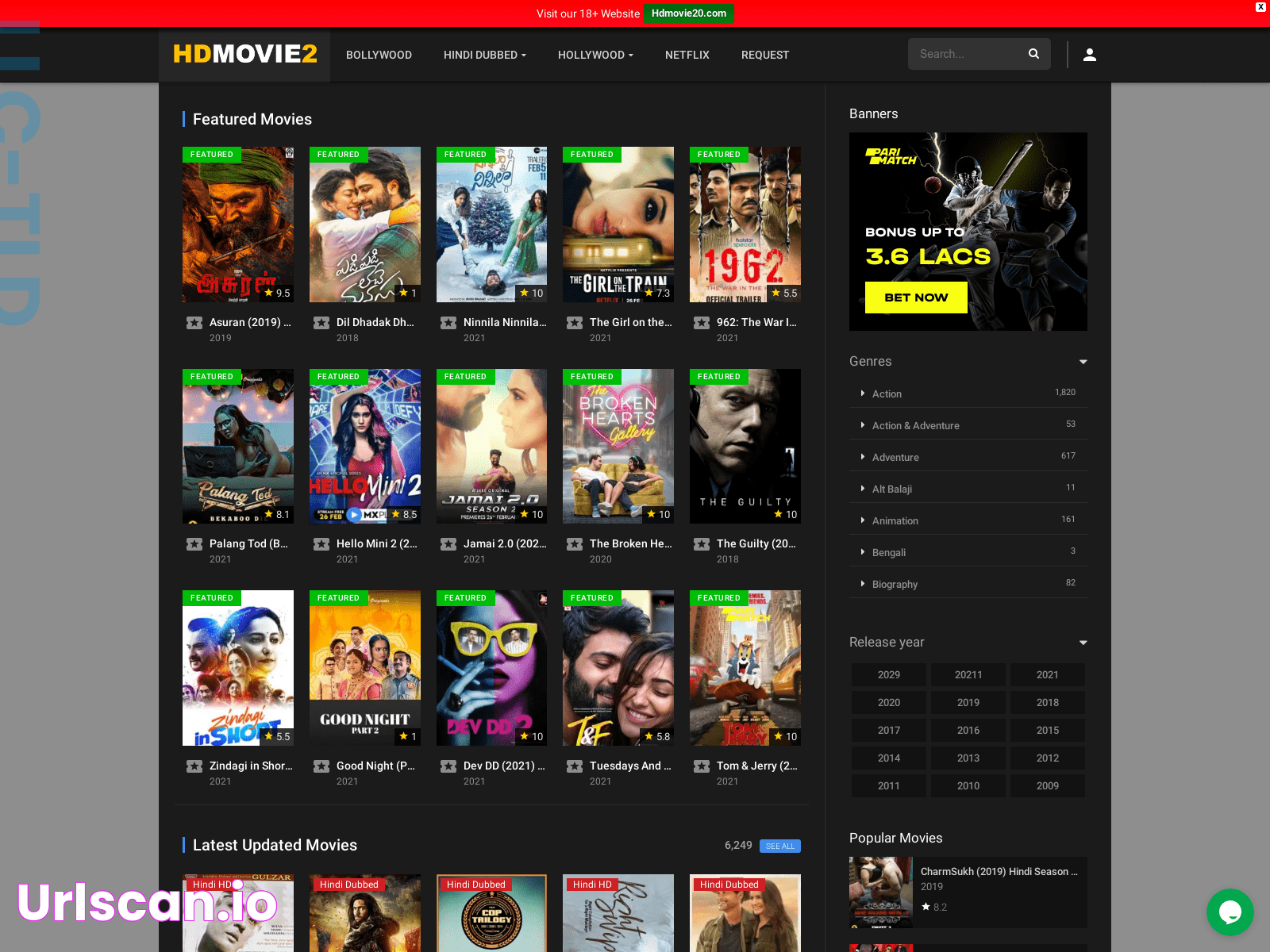Click the ticket icon beside Dil Dhadak Dh...

321,323
